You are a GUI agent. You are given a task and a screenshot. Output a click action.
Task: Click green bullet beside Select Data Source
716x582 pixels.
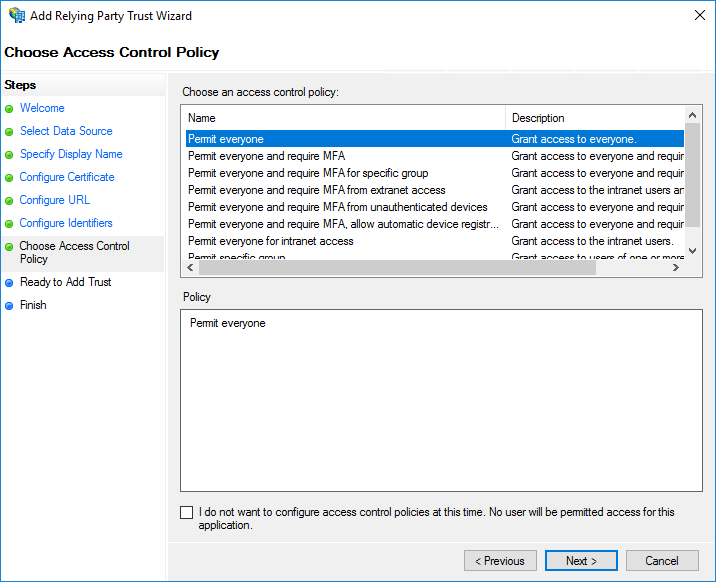click(10, 131)
